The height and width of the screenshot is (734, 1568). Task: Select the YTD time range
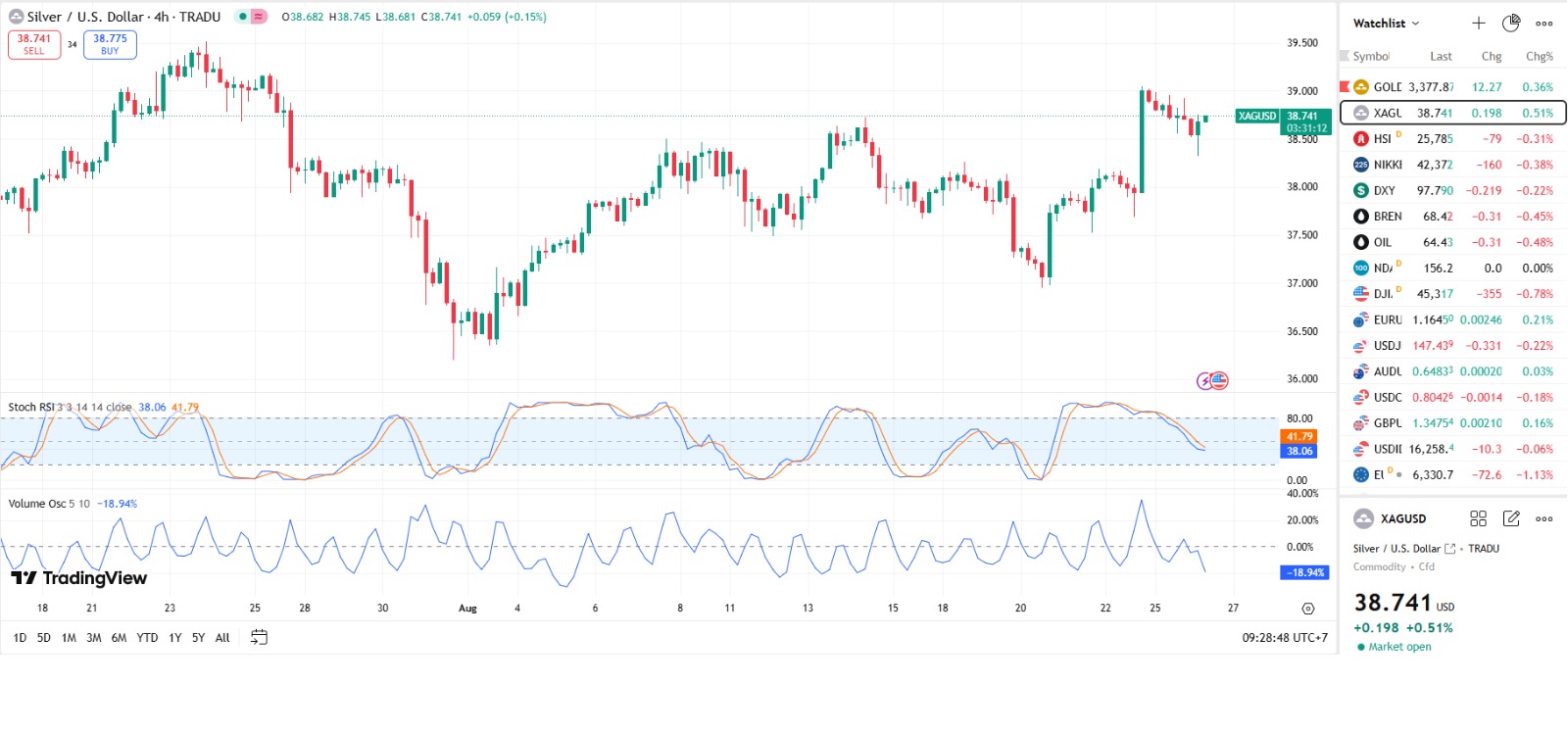click(147, 637)
